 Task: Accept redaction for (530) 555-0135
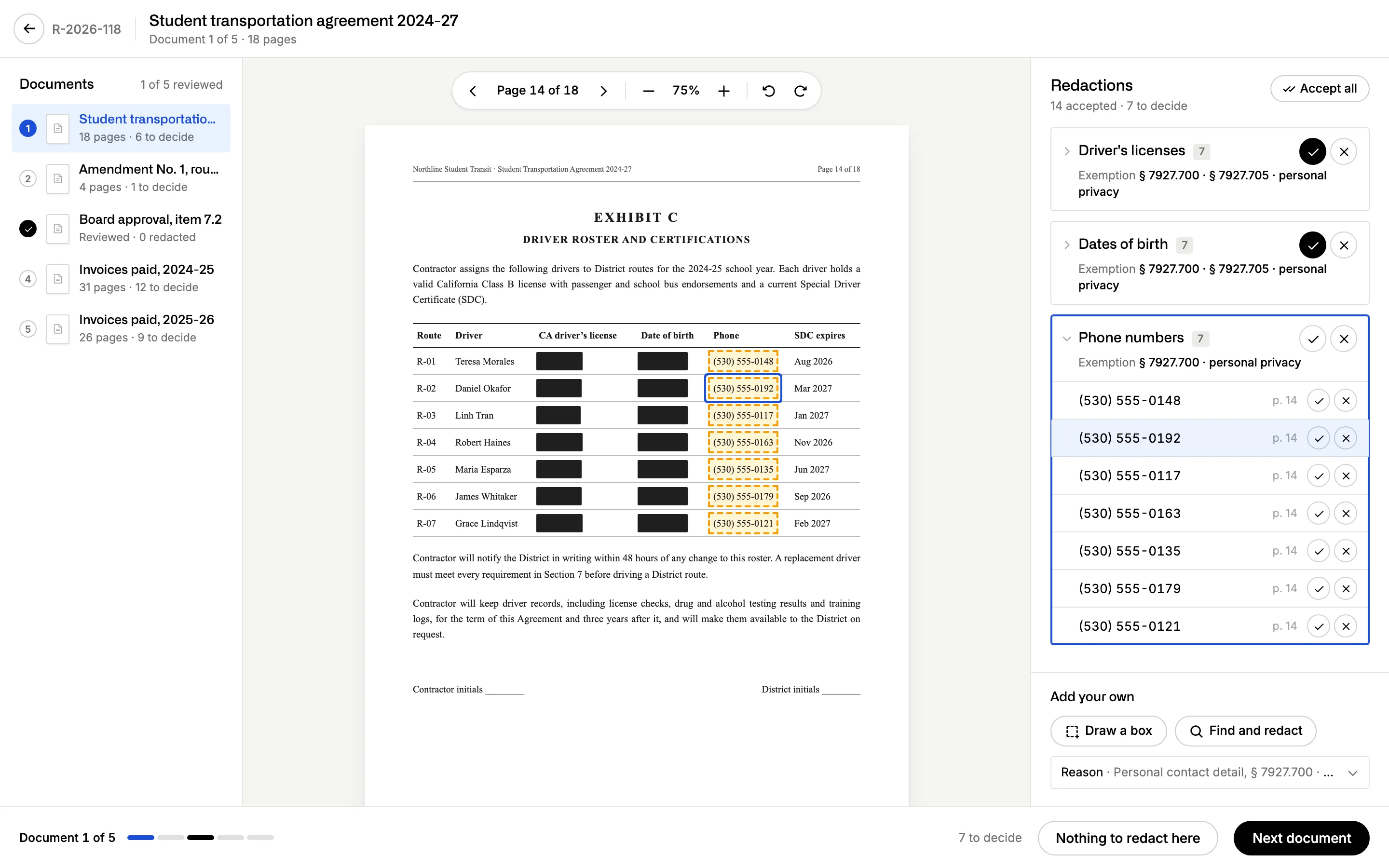click(1319, 551)
